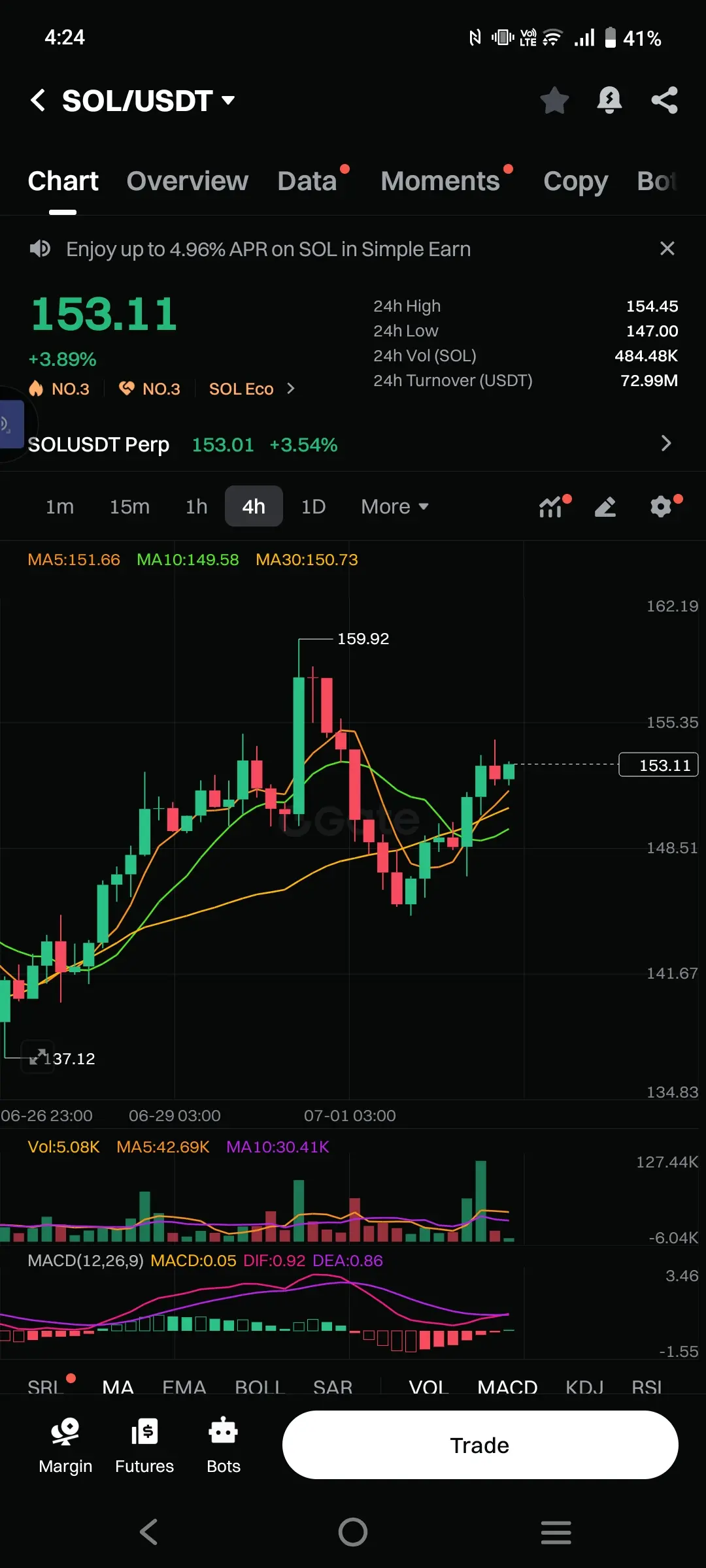The height and width of the screenshot is (1568, 706).
Task: Open the Simple Earn APR announcement
Action: click(268, 249)
